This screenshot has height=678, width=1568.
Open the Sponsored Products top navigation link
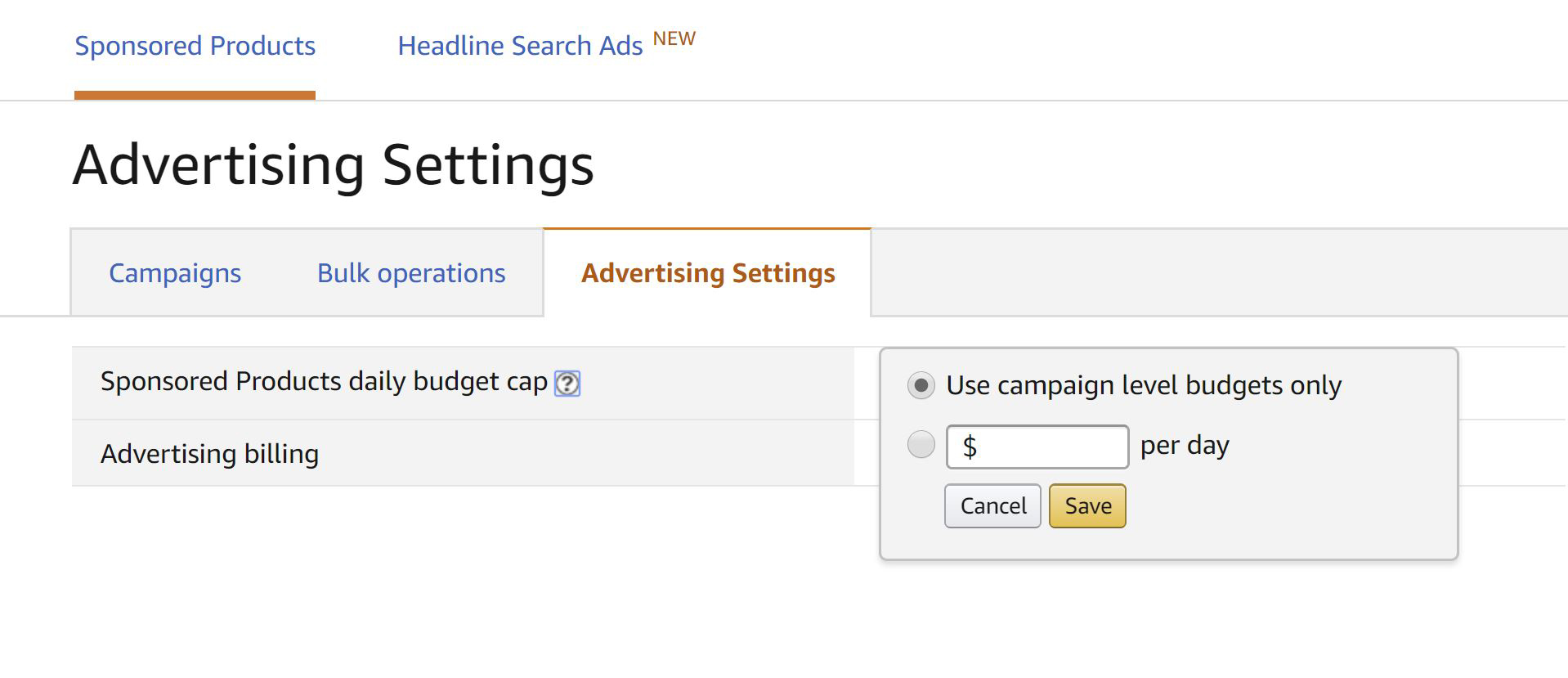[195, 46]
